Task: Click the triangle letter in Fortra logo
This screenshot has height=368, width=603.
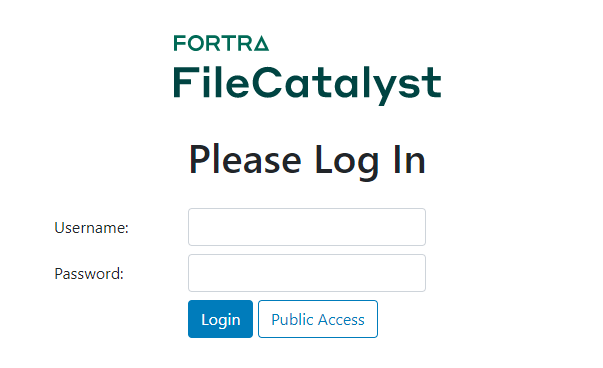Action: 261,43
